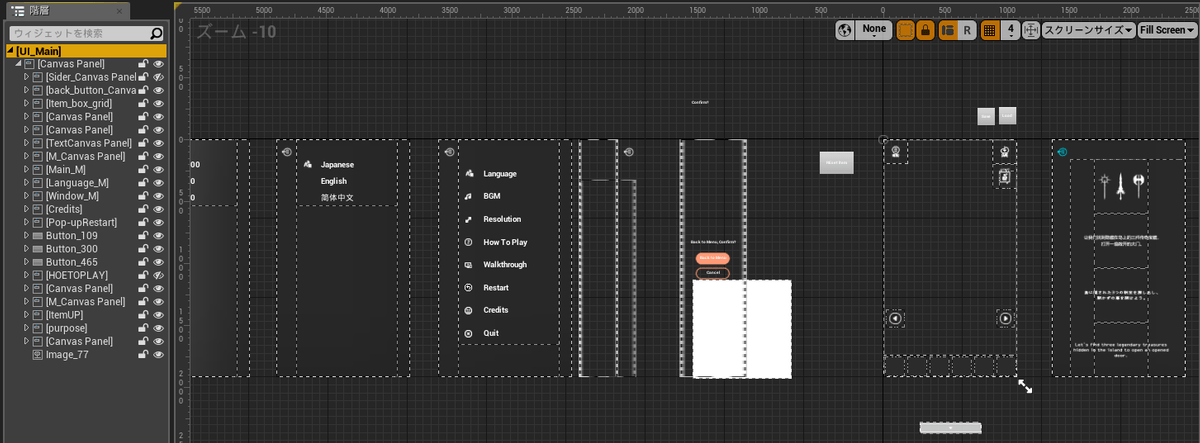The height and width of the screenshot is (443, 1200).
Task: Collapse the UI_Main root node
Action: click(10, 51)
